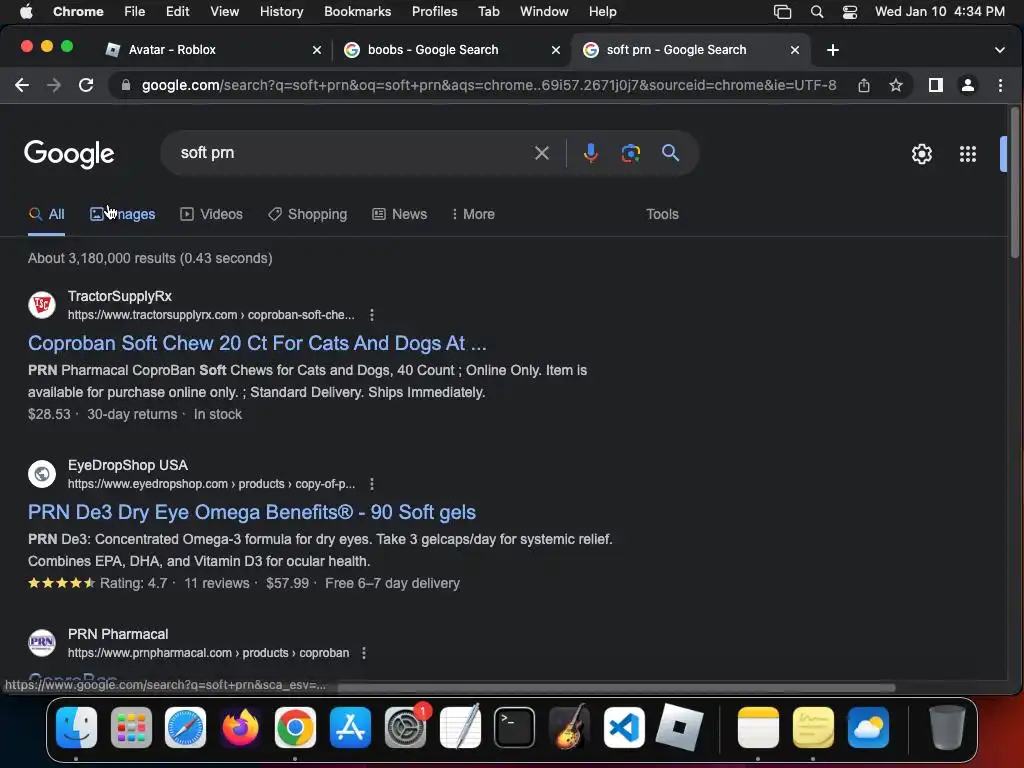1024x768 pixels.
Task: Expand the tab search chevron
Action: [x=999, y=50]
